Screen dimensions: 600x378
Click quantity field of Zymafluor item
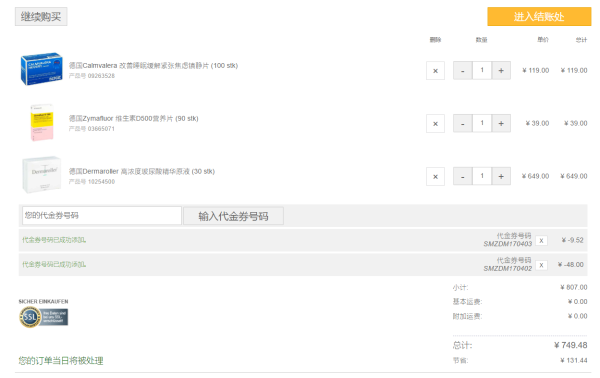point(482,123)
